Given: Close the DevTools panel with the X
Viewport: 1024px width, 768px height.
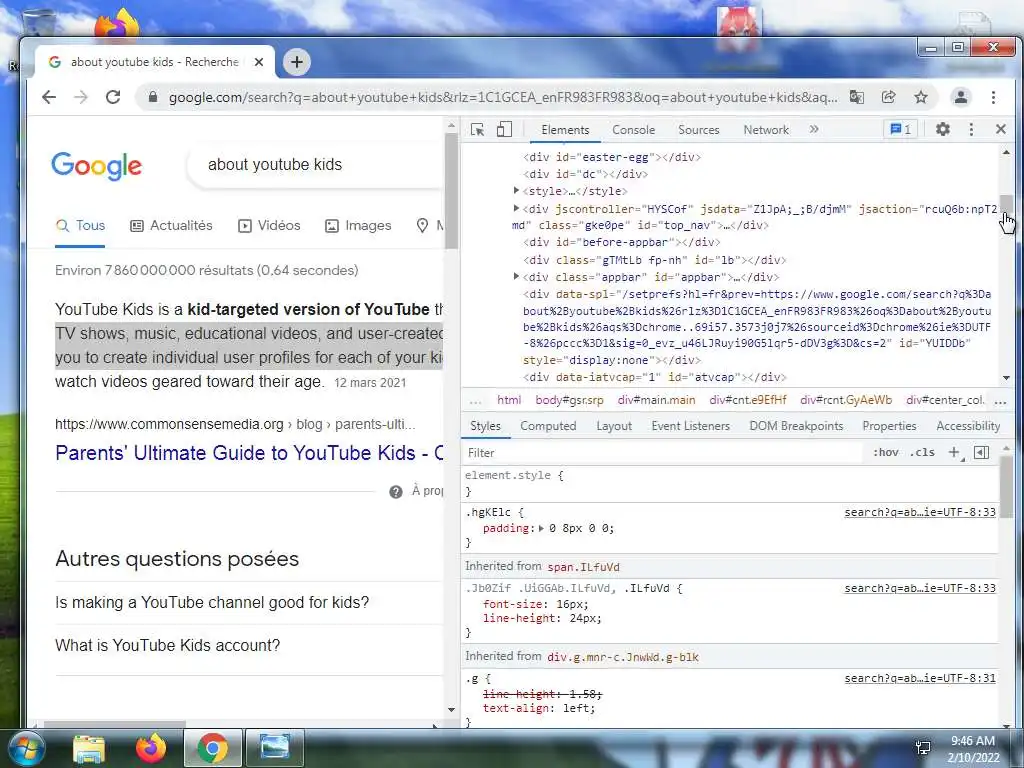Looking at the screenshot, I should [x=1000, y=129].
